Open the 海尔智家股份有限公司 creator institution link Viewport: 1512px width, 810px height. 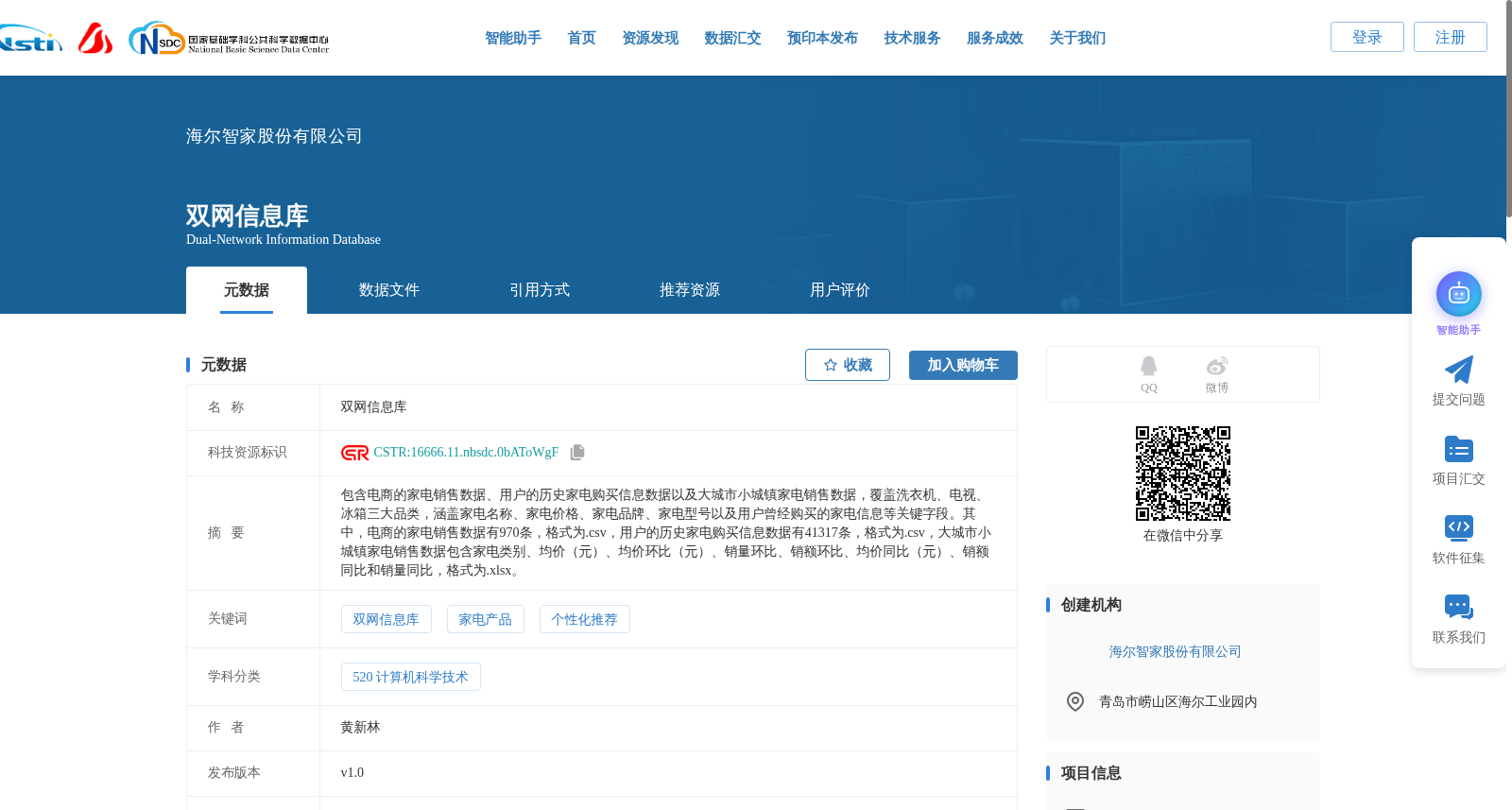pos(1175,652)
